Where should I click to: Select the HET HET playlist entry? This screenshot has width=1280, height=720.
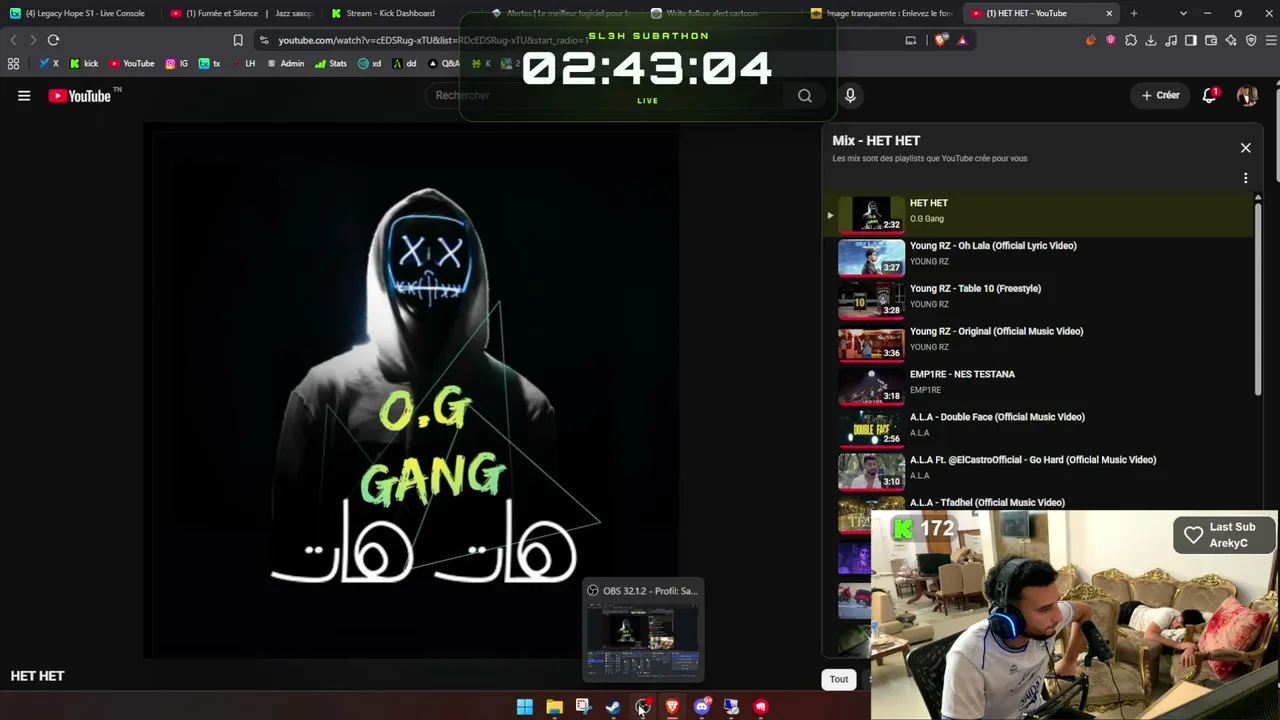tap(1040, 214)
